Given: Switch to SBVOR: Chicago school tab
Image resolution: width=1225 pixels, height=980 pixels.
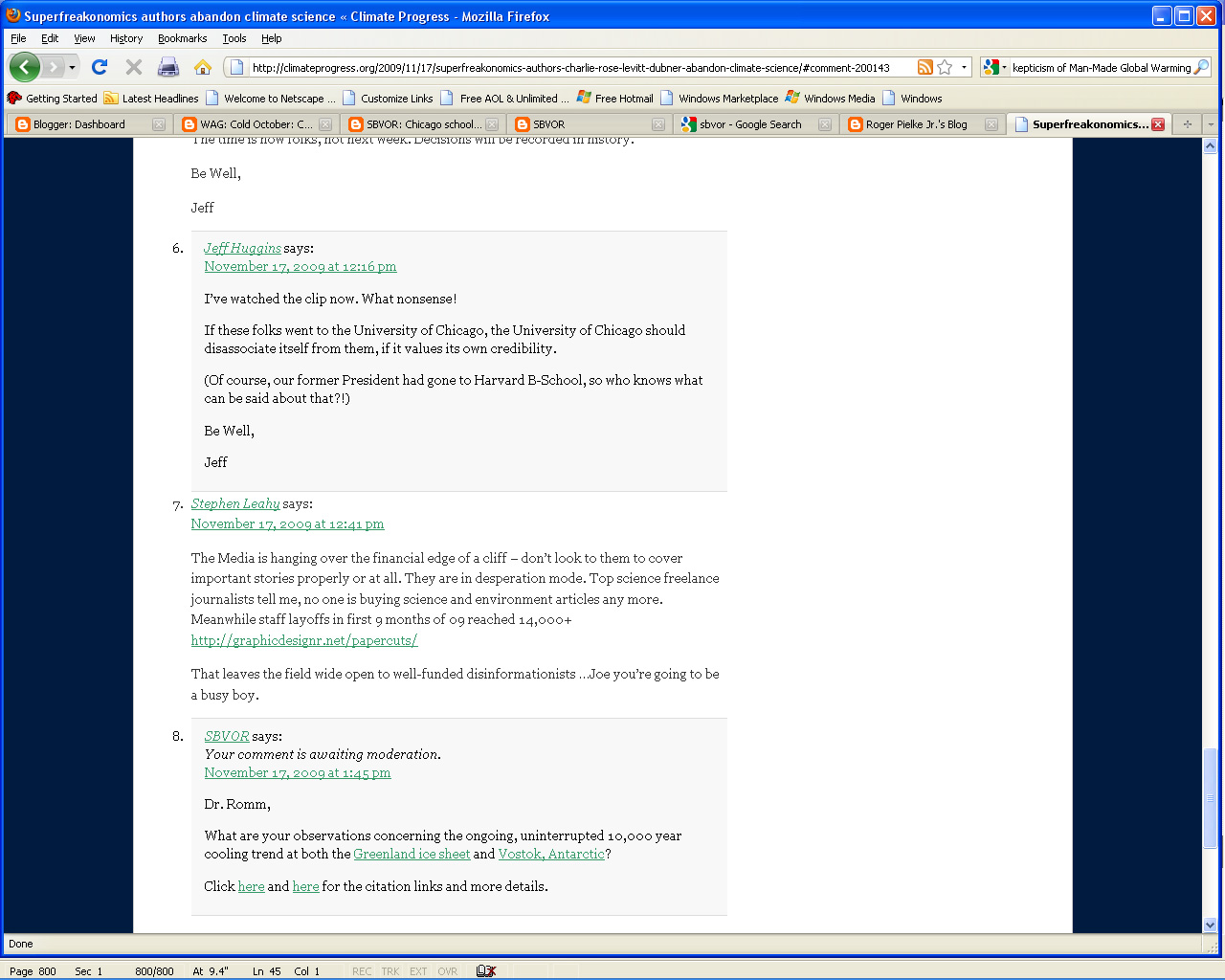Looking at the screenshot, I should (x=424, y=124).
